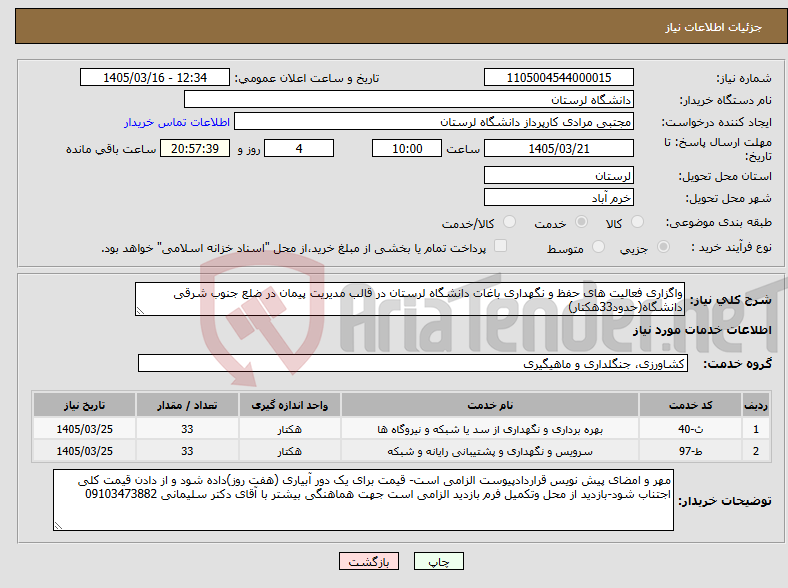
Task: Click the نوع فرآیند خرید label
Action: (731, 247)
